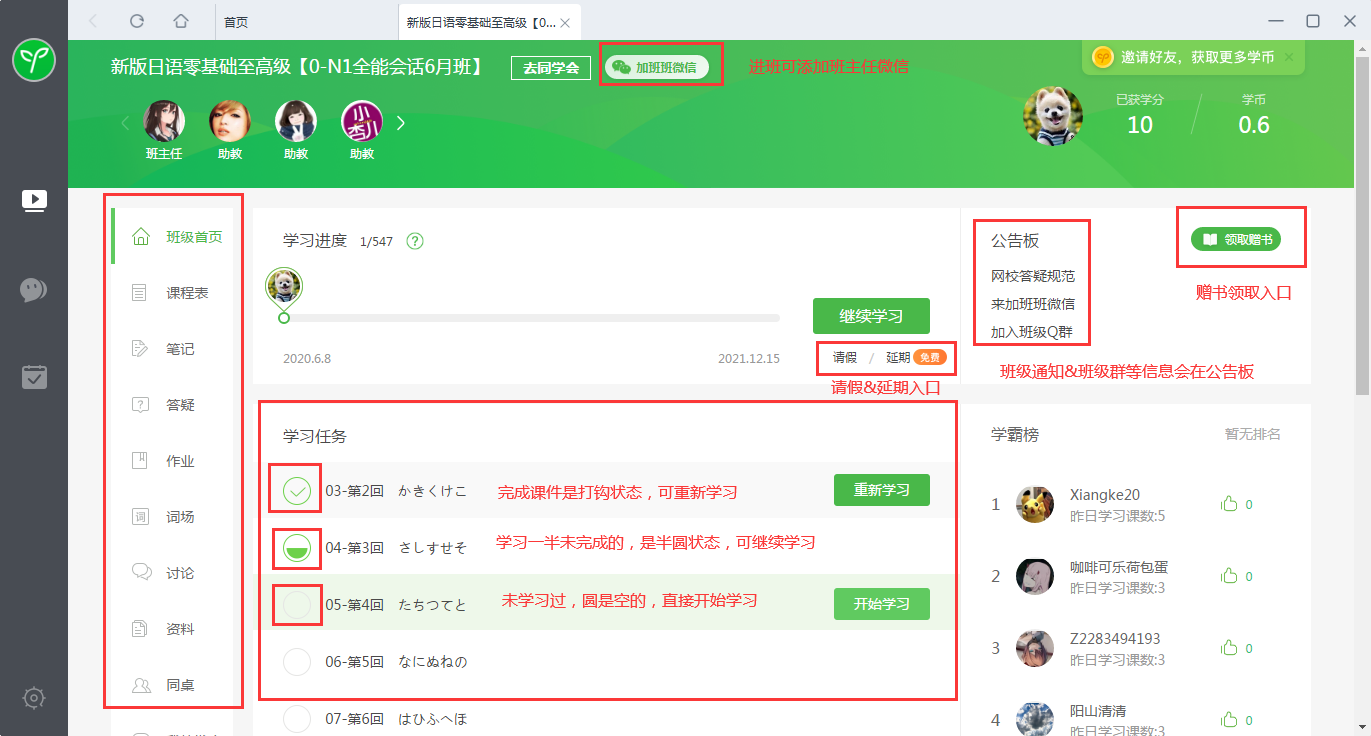
Task: Click the 领取赠书 button
Action: point(1235,239)
